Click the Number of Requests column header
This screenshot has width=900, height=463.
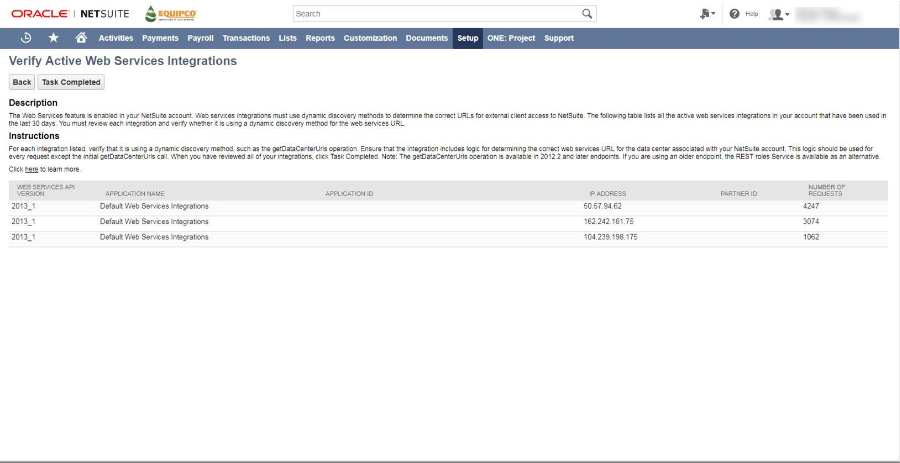(826, 190)
